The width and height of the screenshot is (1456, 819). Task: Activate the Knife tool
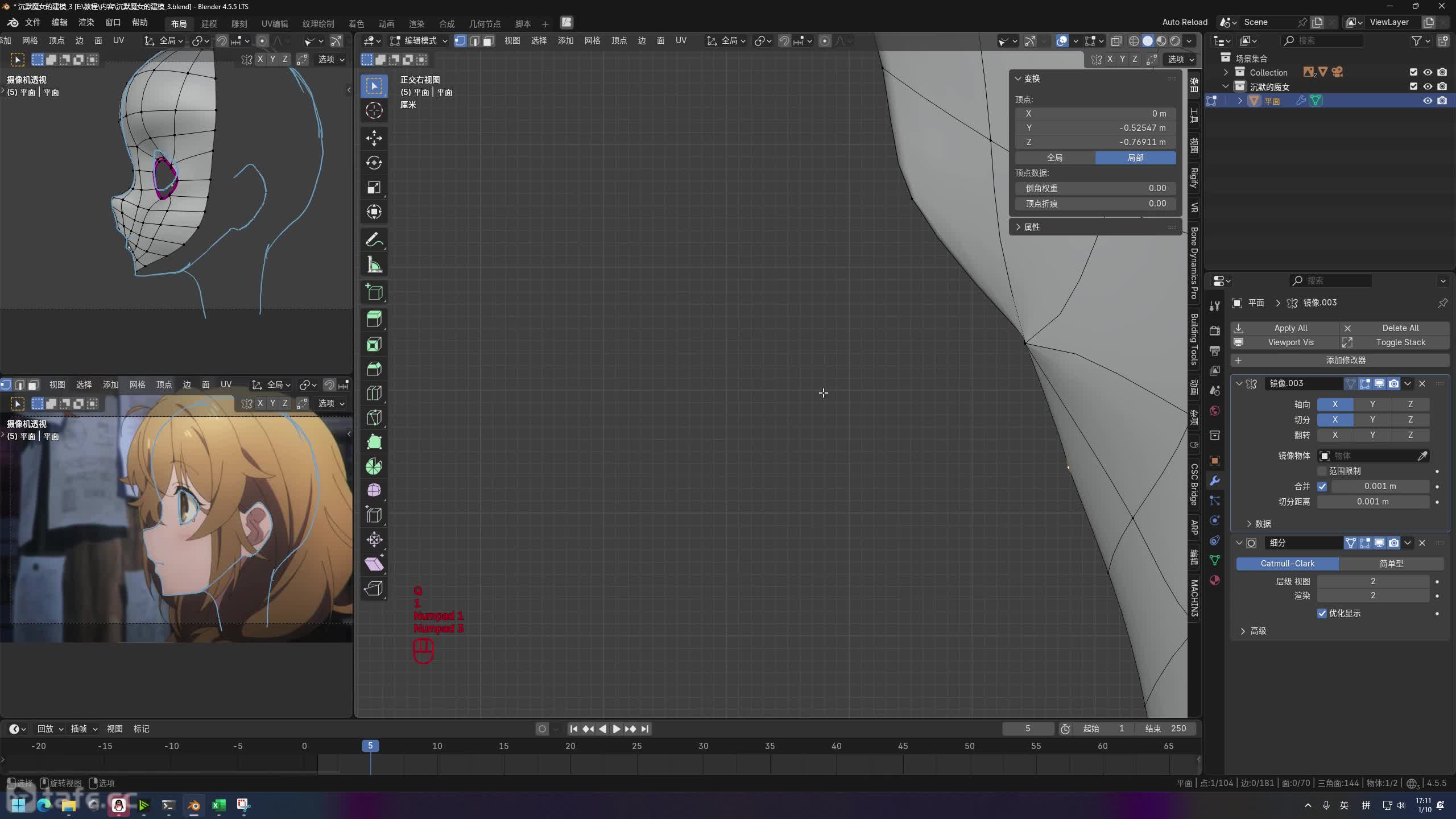pos(374,418)
